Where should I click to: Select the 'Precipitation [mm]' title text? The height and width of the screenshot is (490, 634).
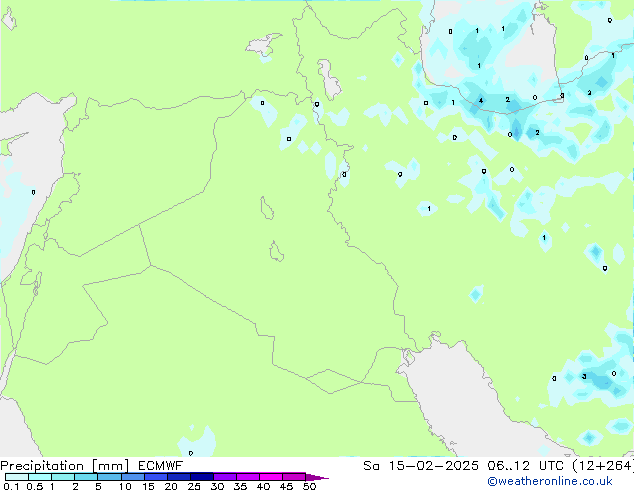coord(65,466)
